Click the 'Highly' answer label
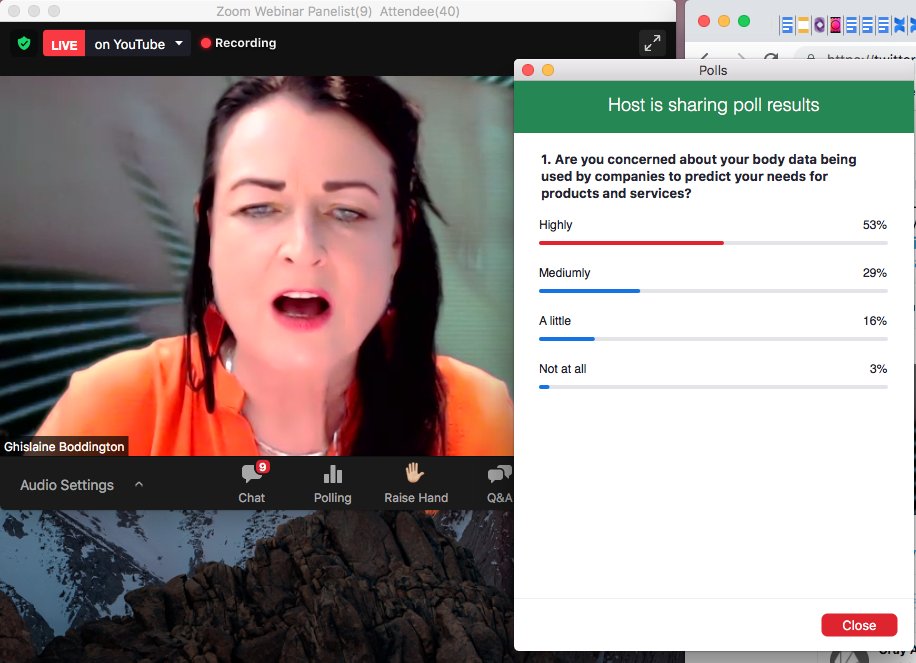 point(556,225)
